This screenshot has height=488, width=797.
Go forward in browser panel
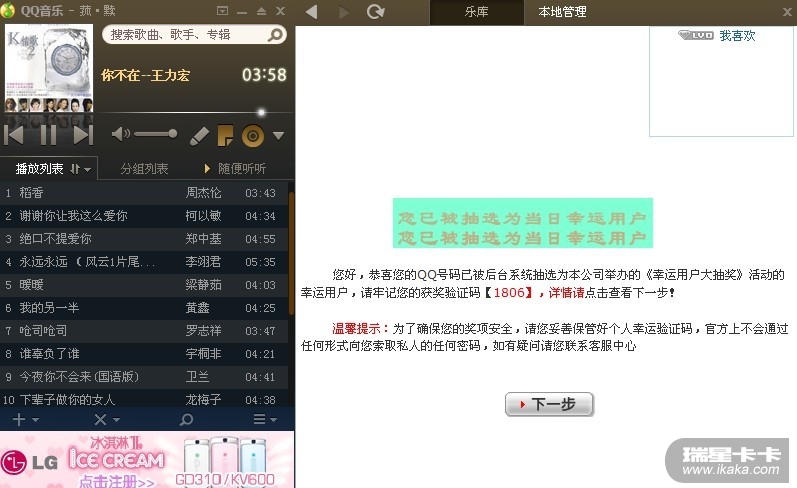coord(344,11)
